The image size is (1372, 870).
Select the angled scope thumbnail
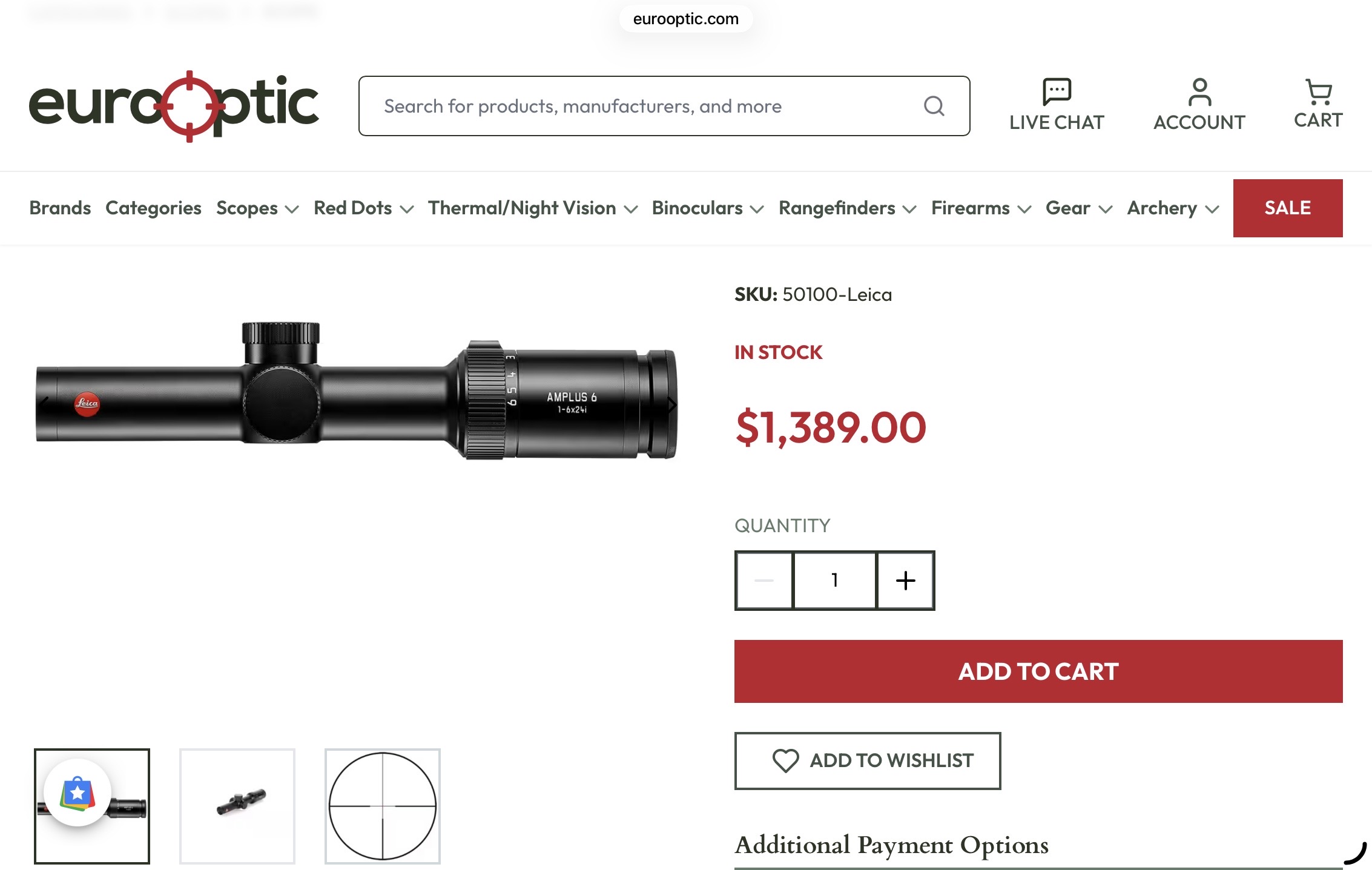(237, 806)
